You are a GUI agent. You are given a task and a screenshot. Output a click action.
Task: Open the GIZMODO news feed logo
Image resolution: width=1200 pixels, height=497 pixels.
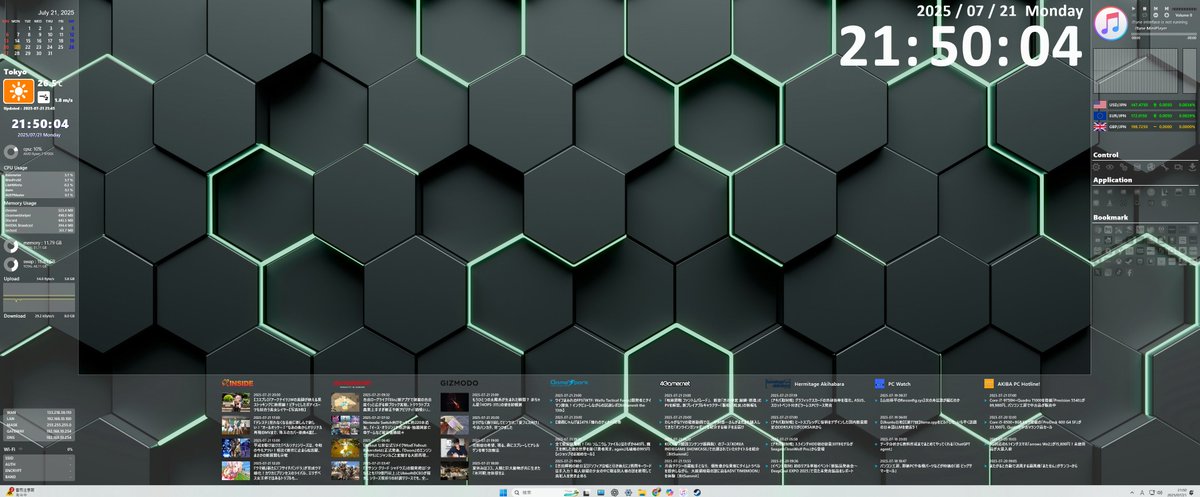click(460, 382)
